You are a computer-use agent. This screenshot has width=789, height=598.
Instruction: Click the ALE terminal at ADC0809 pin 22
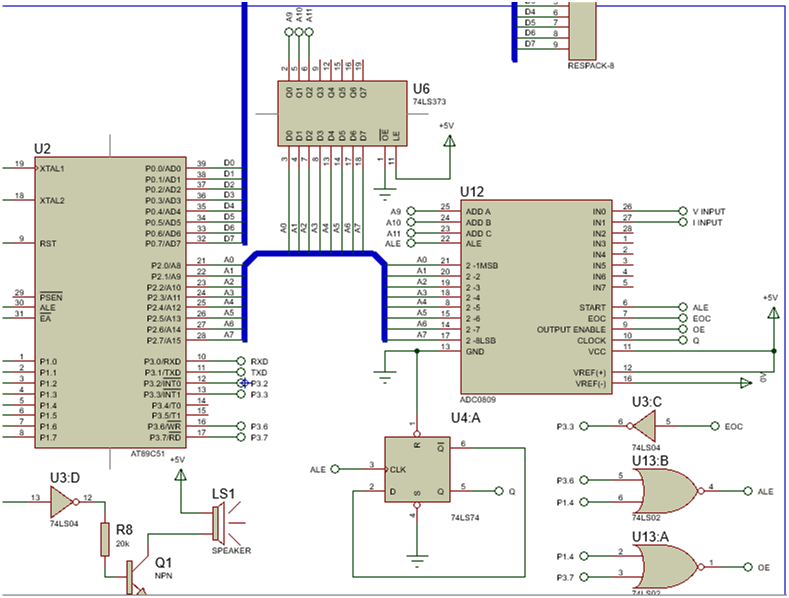(411, 243)
